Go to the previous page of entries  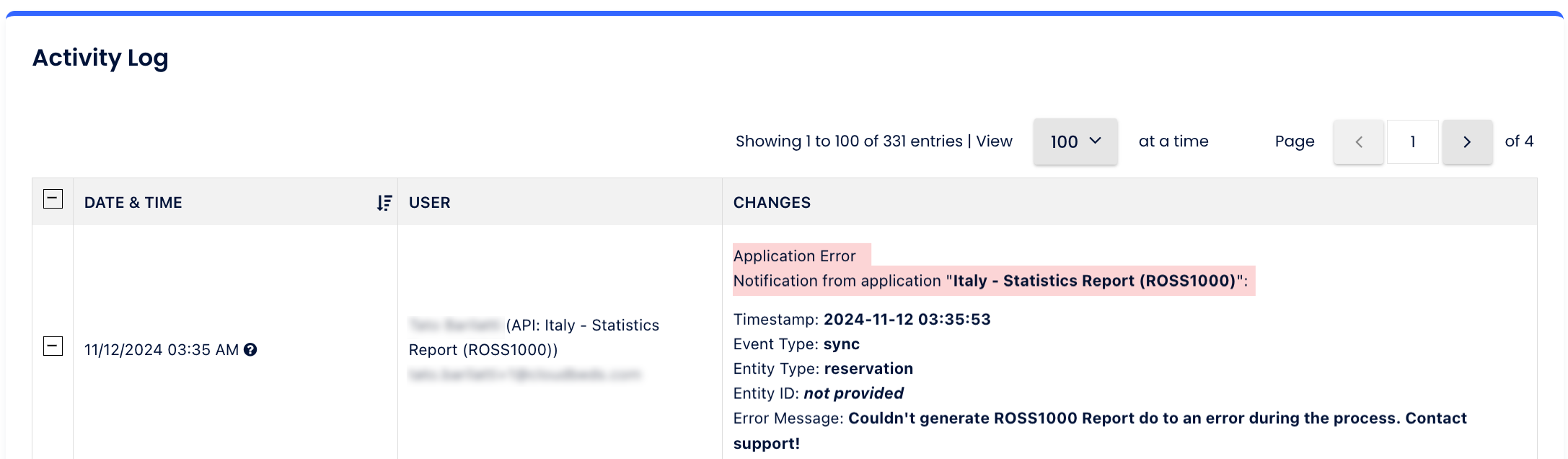(1359, 142)
